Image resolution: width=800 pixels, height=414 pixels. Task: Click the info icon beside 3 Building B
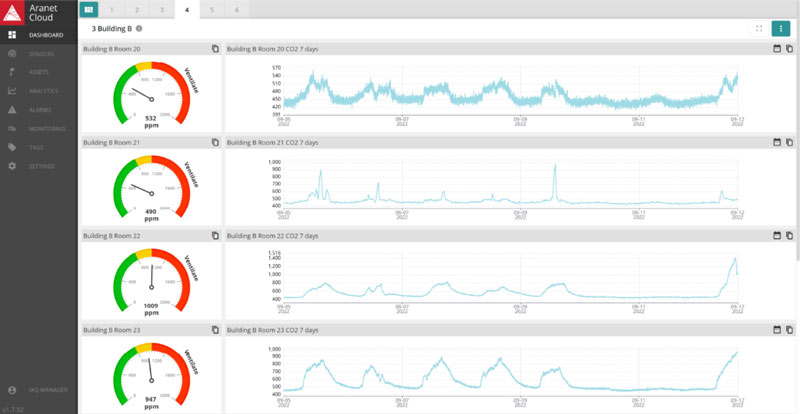pos(139,29)
